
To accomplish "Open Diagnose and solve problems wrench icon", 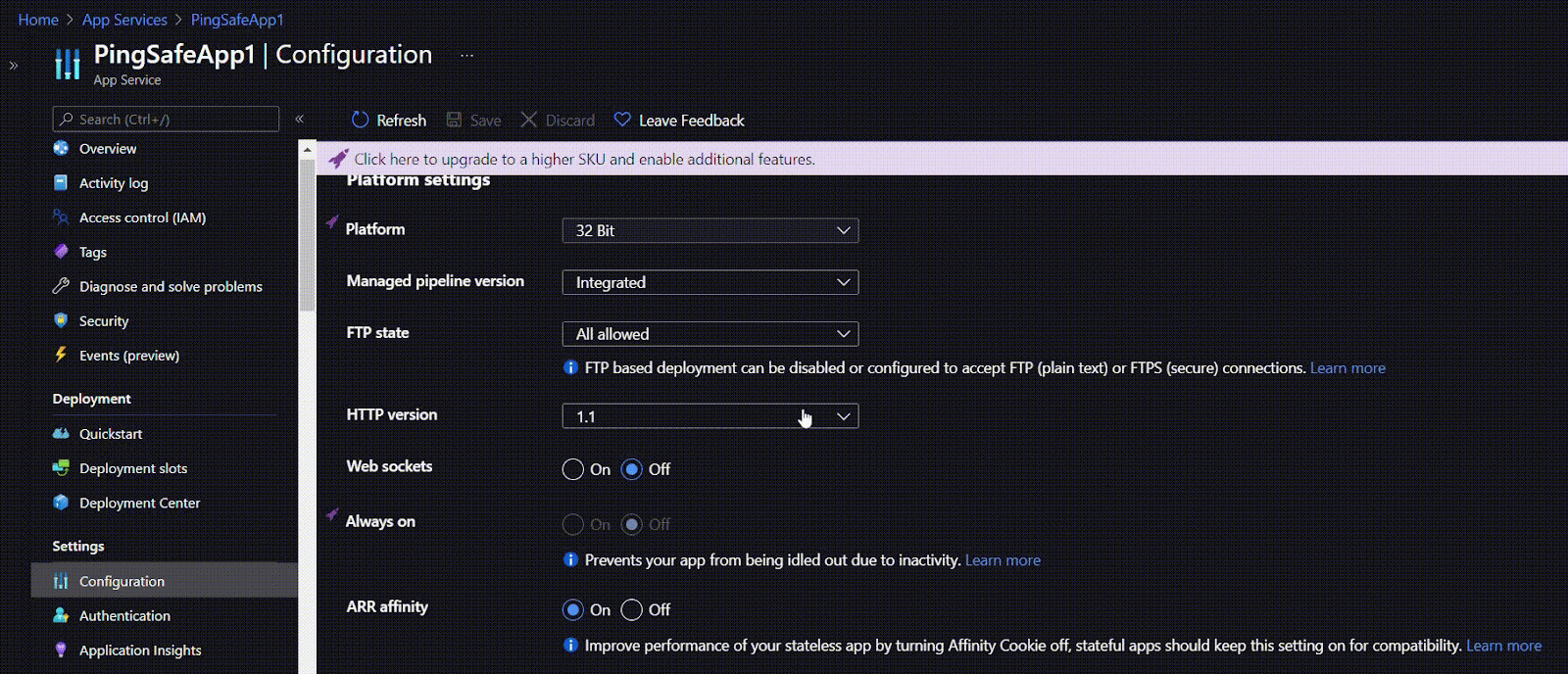I will tap(61, 286).
